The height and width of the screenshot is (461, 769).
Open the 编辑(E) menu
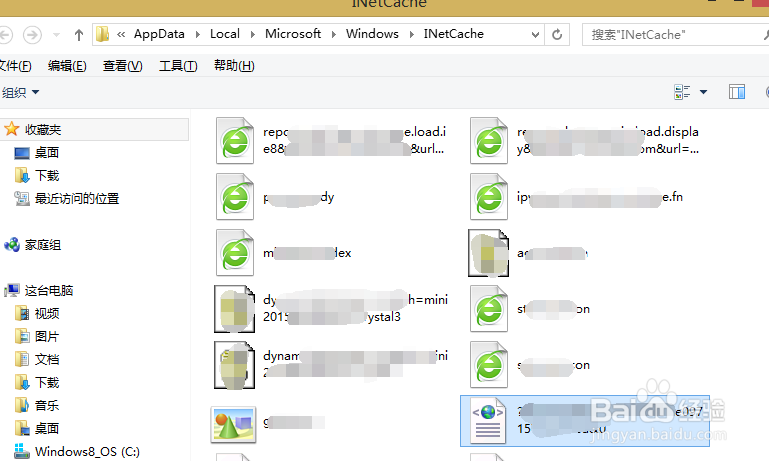tap(67, 66)
